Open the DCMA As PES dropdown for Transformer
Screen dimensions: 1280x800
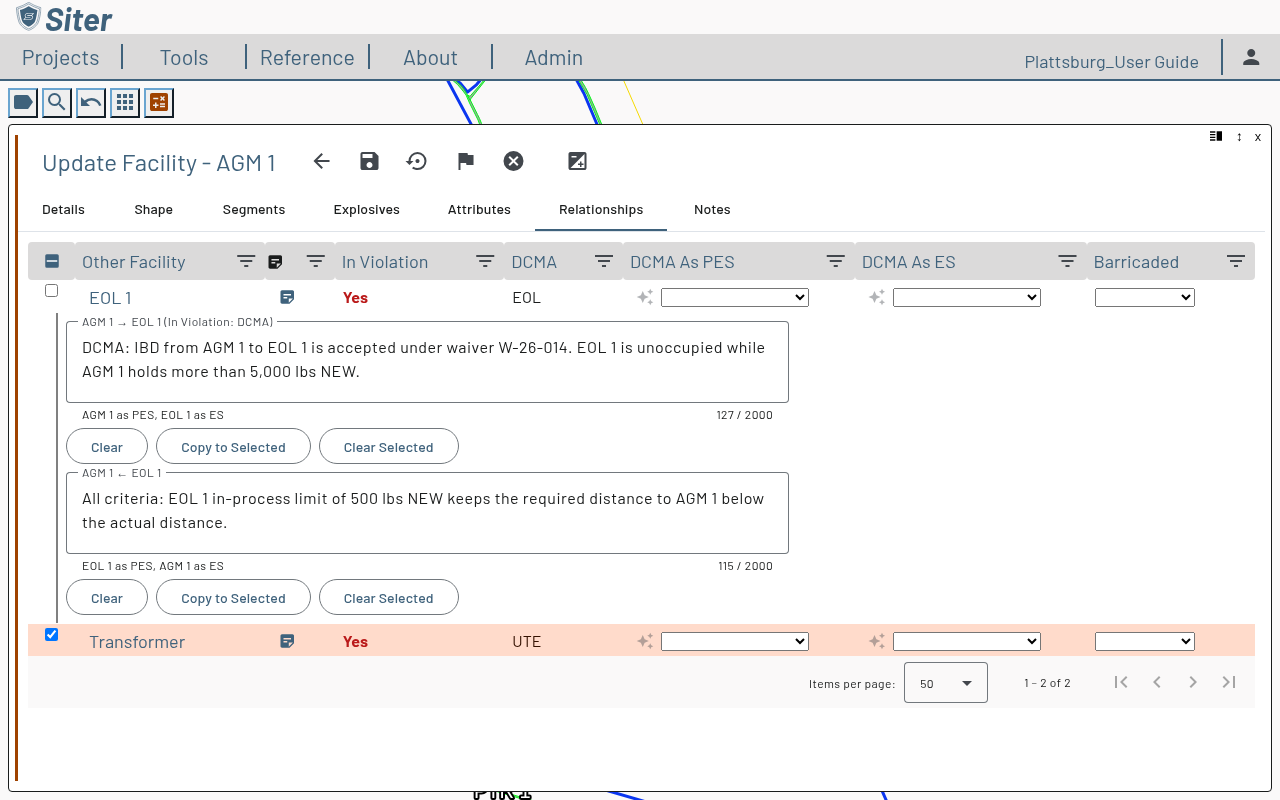pos(735,641)
